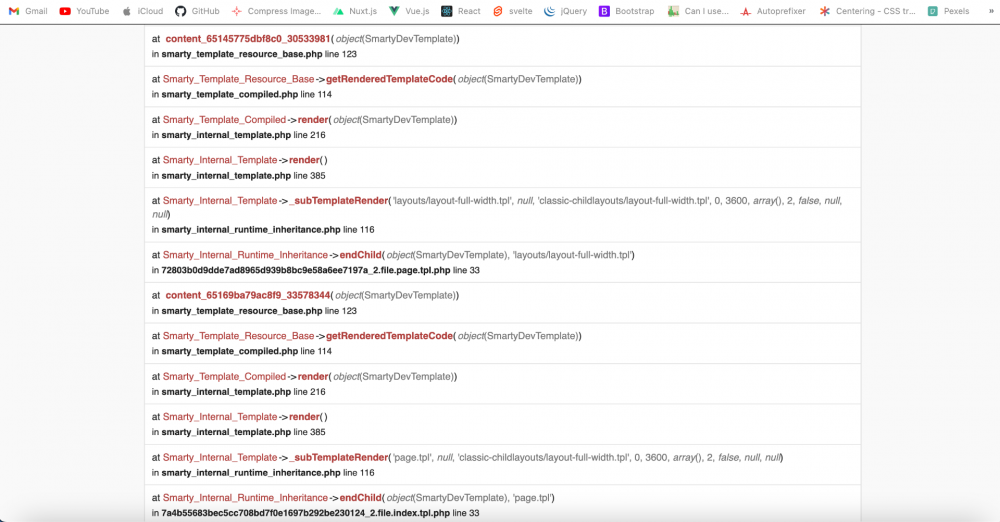Open the YouTube bookmark icon
This screenshot has height=522, width=1000.
[65, 11]
